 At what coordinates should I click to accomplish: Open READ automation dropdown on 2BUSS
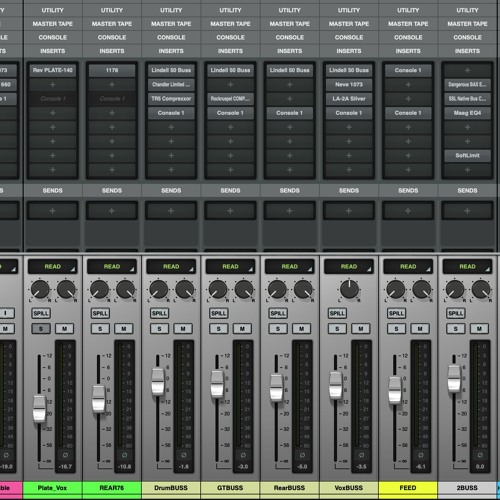(x=467, y=267)
